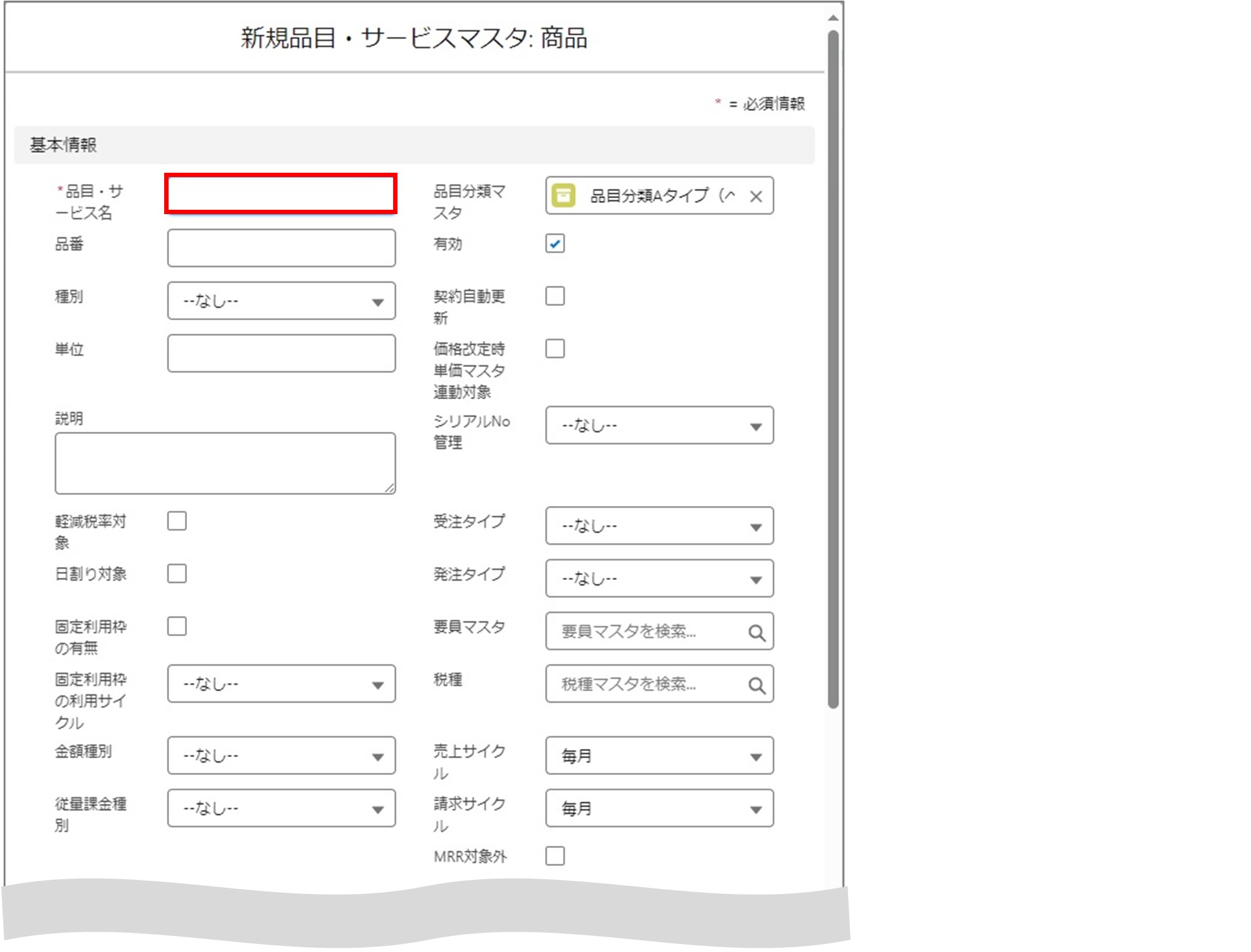This screenshot has height=952, width=1251.
Task: Click the 品目分類マスタ record icon
Action: pyautogui.click(x=563, y=196)
